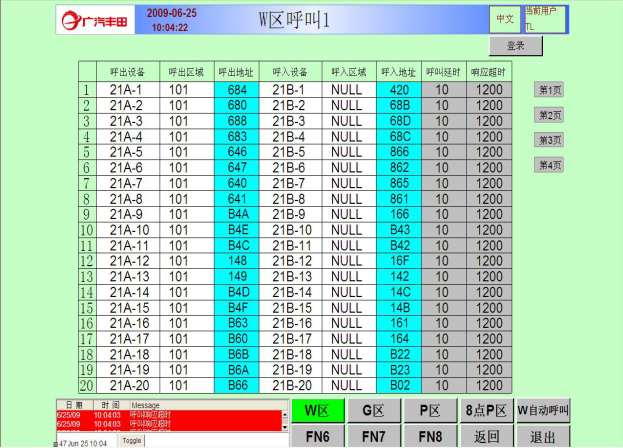Image resolution: width=623 pixels, height=448 pixels.
Task: Click call-in address cell 16F
Action: click(399, 261)
